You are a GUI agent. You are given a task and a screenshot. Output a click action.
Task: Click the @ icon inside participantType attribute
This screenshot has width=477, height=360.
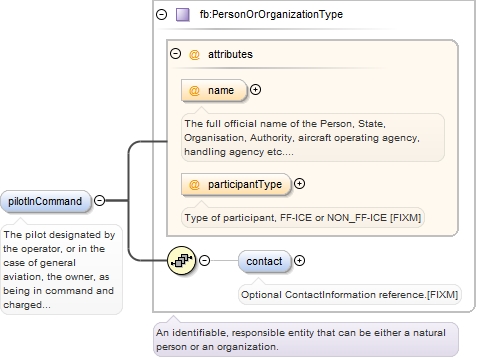[194, 185]
